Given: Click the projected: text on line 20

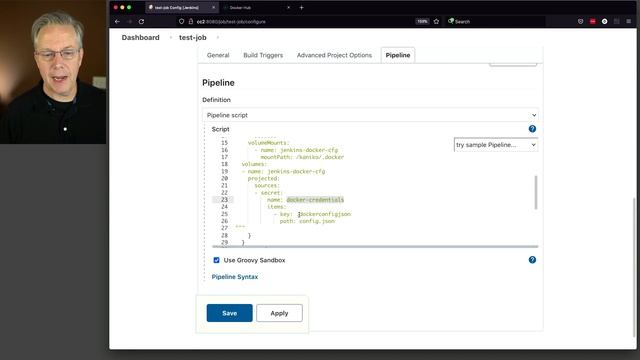Looking at the screenshot, I should [x=263, y=178].
